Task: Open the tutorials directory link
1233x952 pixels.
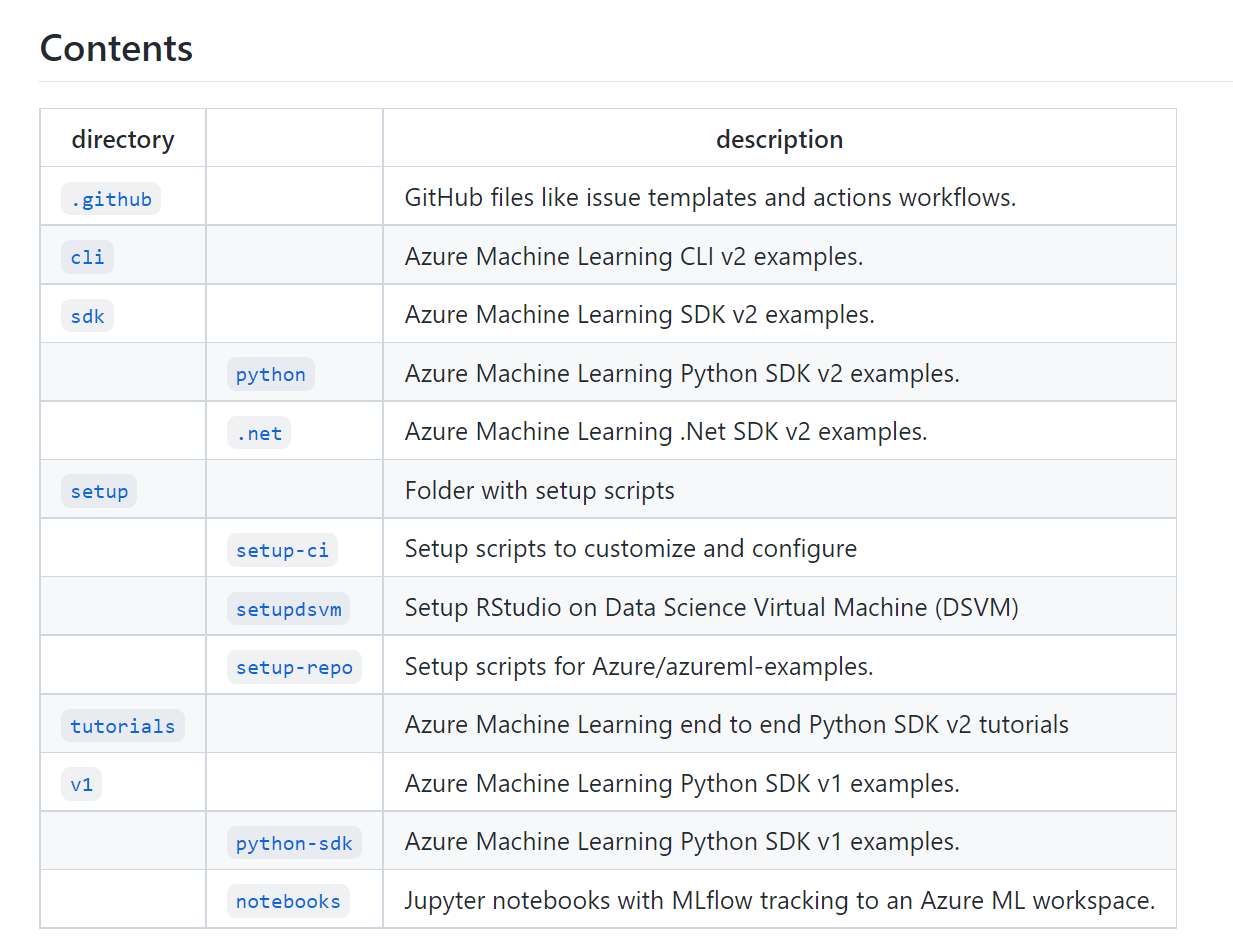Action: (x=123, y=726)
